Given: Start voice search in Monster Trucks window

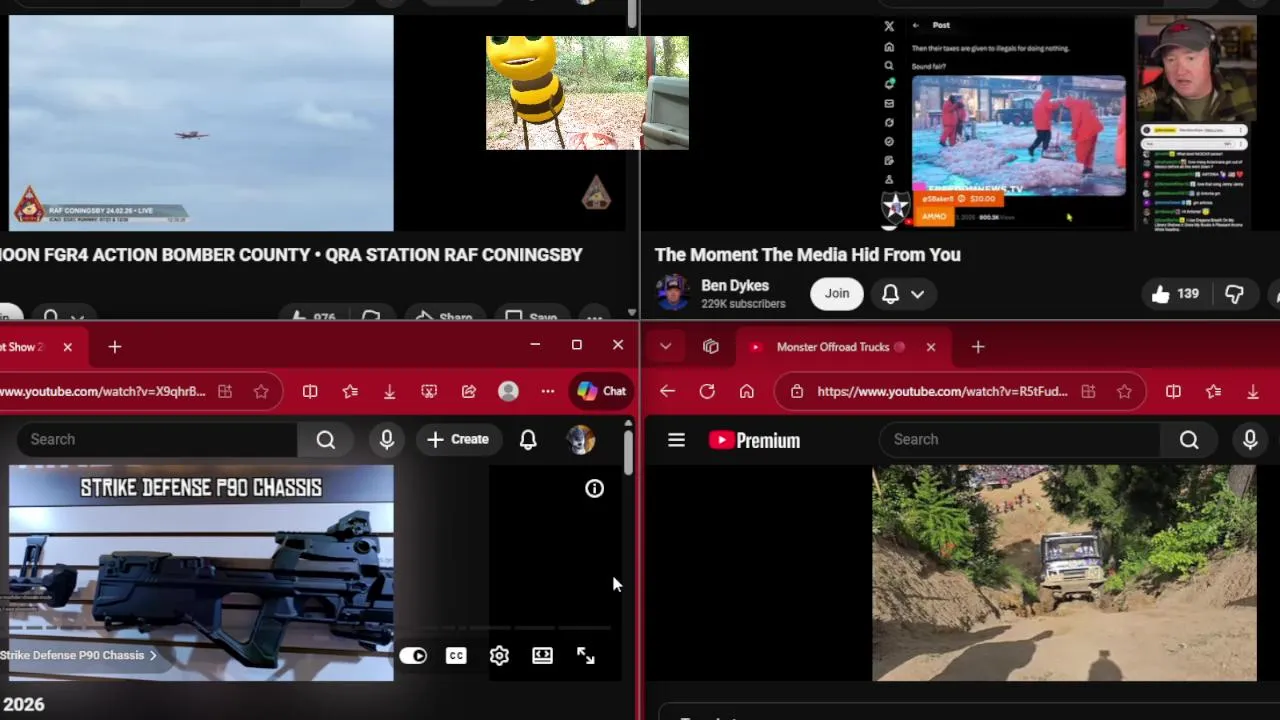Looking at the screenshot, I should coord(1250,439).
